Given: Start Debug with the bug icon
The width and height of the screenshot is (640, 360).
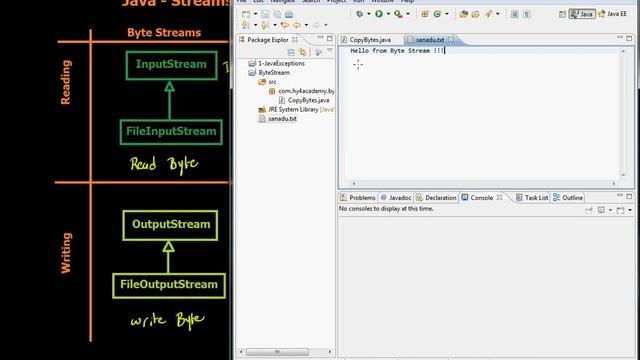Looking at the screenshot, I should click(x=360, y=14).
